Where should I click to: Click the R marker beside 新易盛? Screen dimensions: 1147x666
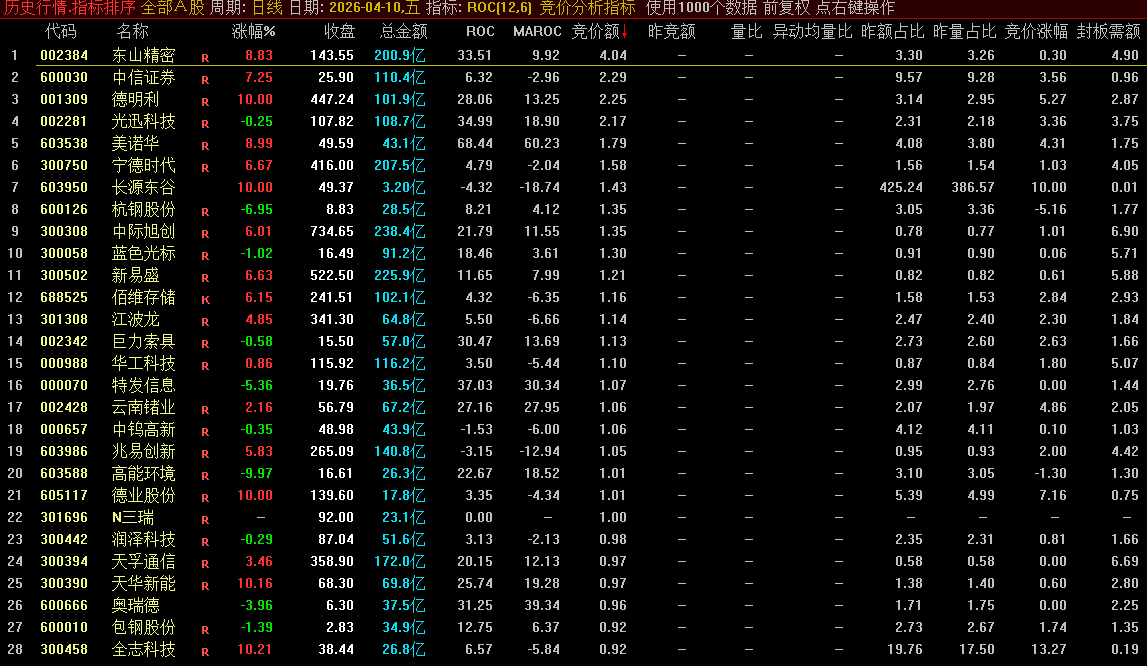205,277
